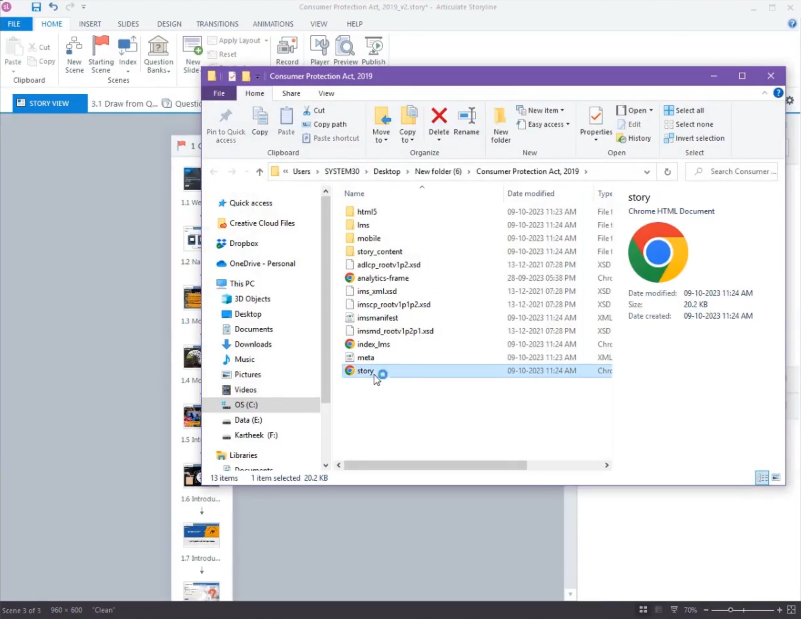Click Undo arrow in Storyline title bar
The image size is (801, 619).
[x=53, y=7]
